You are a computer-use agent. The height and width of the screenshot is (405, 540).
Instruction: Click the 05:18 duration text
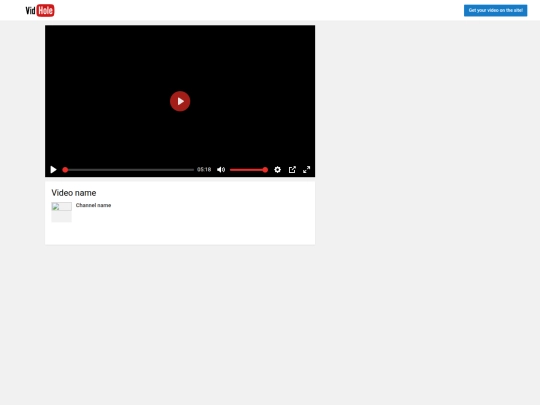coord(204,169)
